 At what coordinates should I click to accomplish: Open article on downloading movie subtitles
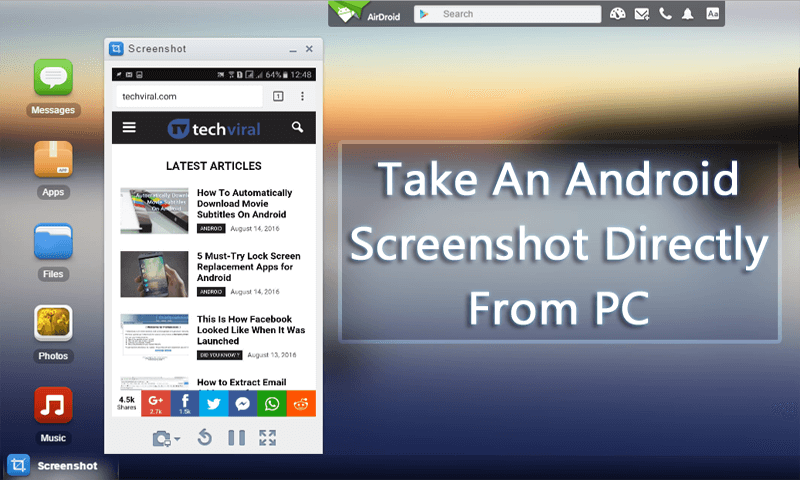coord(245,204)
